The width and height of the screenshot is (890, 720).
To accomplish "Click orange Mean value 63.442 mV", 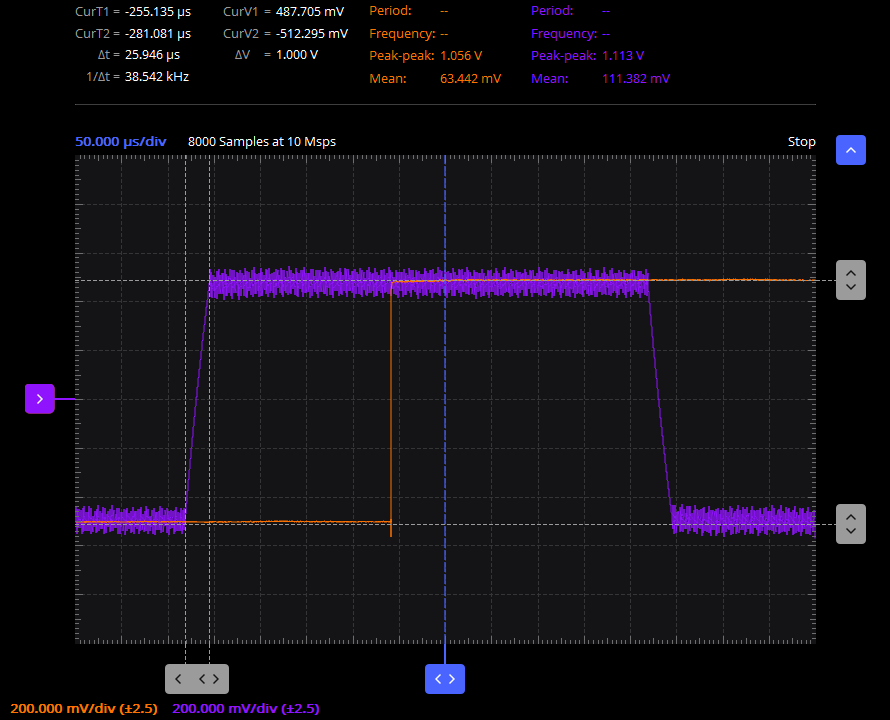I will (471, 78).
